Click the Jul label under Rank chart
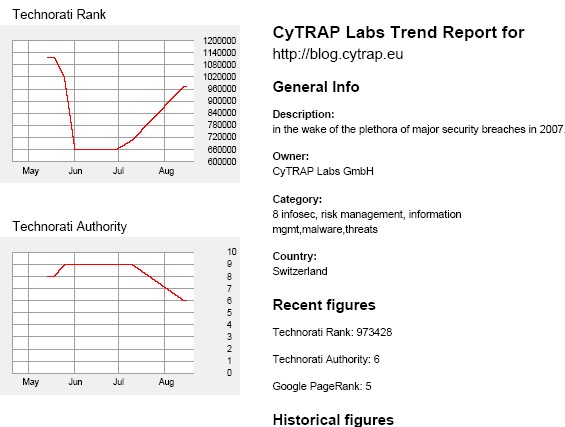Image resolution: width=565 pixels, height=427 pixels. point(118,171)
